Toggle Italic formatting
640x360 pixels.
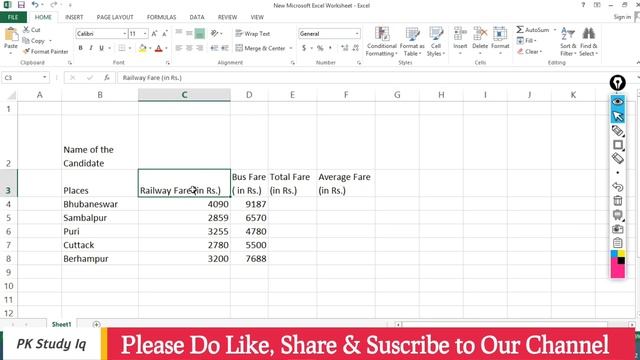(x=91, y=48)
